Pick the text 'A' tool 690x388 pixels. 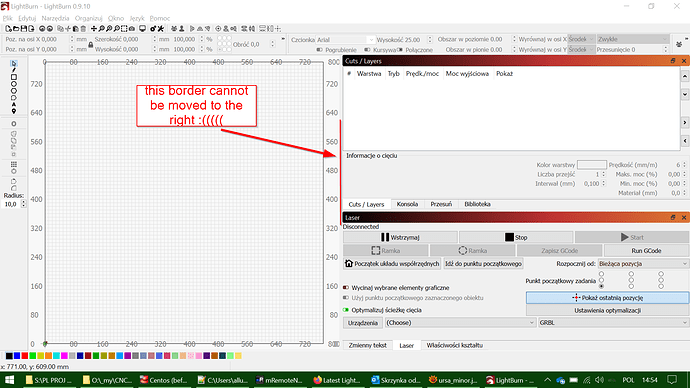[x=14, y=105]
